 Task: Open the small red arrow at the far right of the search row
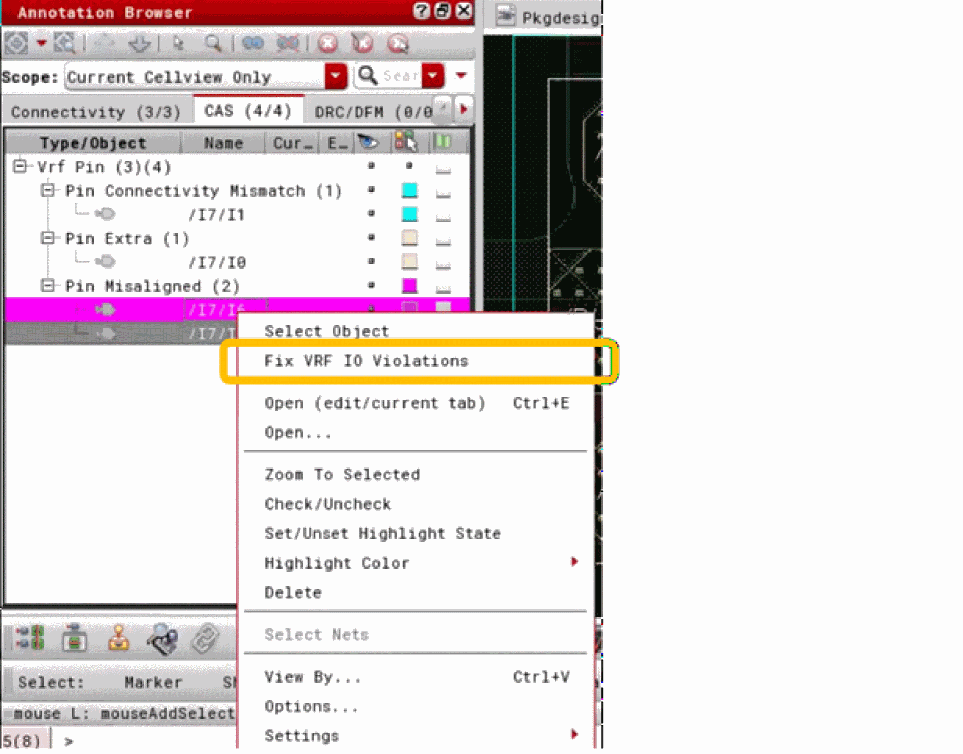[x=461, y=76]
